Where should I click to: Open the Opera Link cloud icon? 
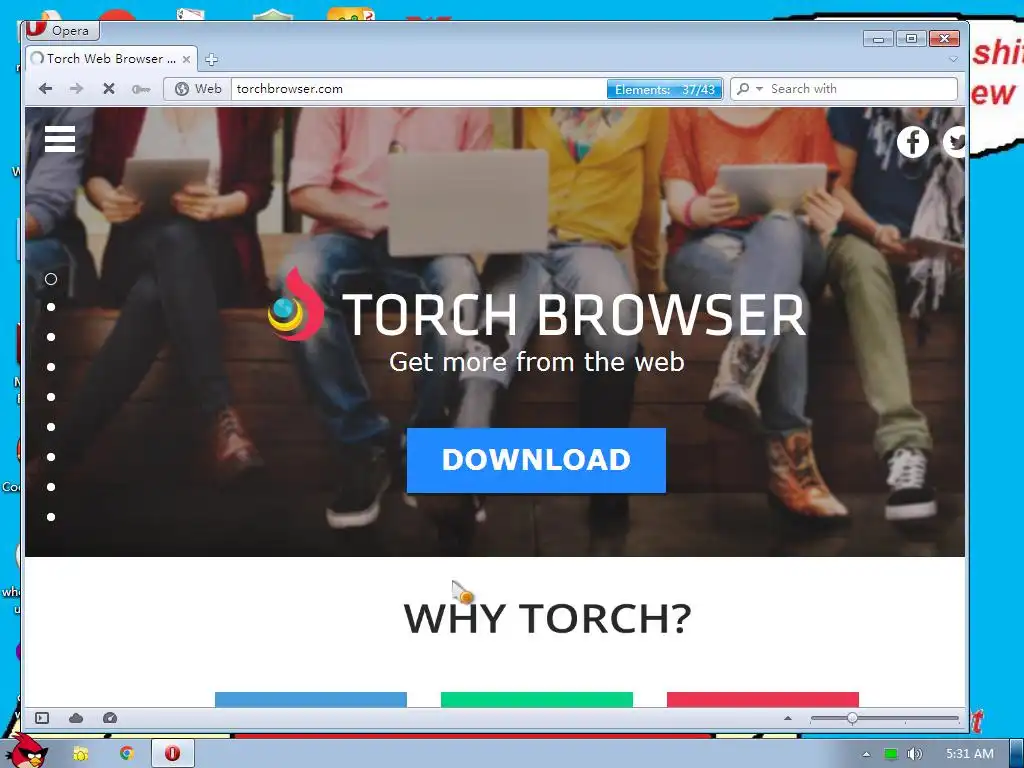click(76, 718)
